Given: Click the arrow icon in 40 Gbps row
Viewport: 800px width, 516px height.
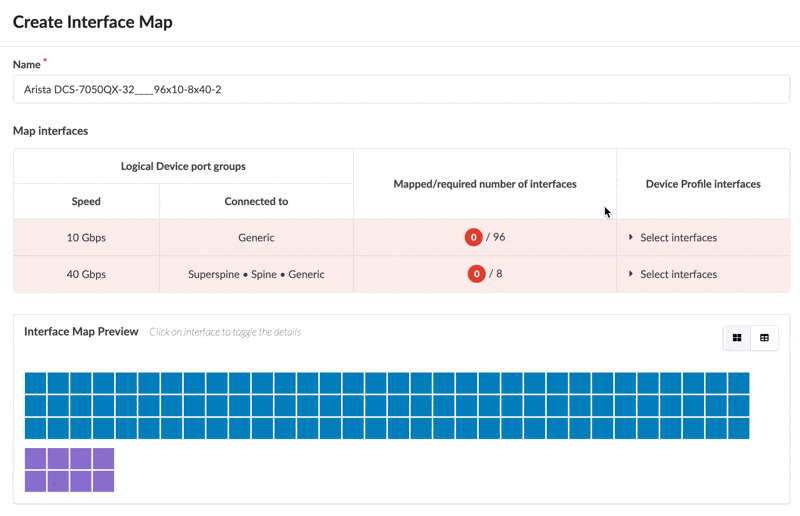Looking at the screenshot, I should [x=631, y=274].
